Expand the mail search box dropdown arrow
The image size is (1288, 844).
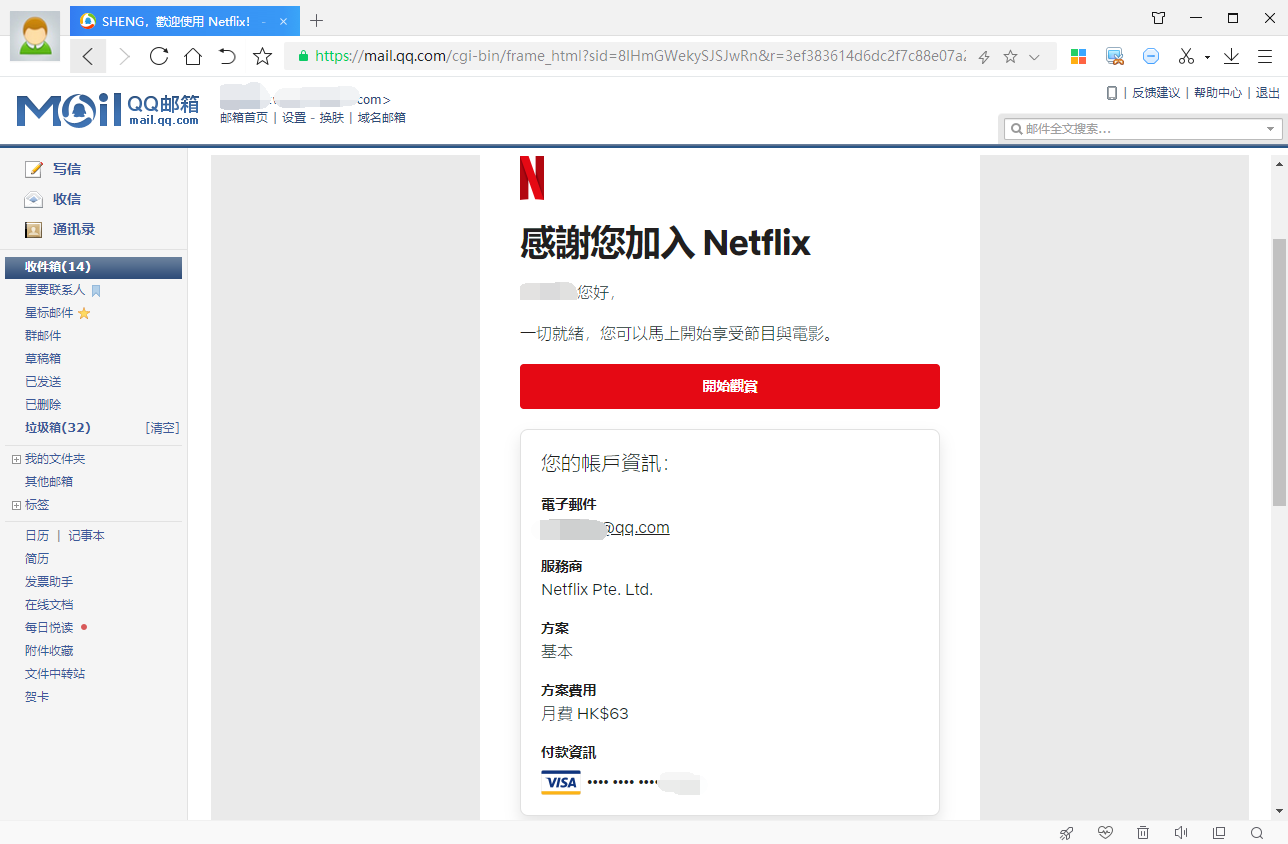(1272, 128)
